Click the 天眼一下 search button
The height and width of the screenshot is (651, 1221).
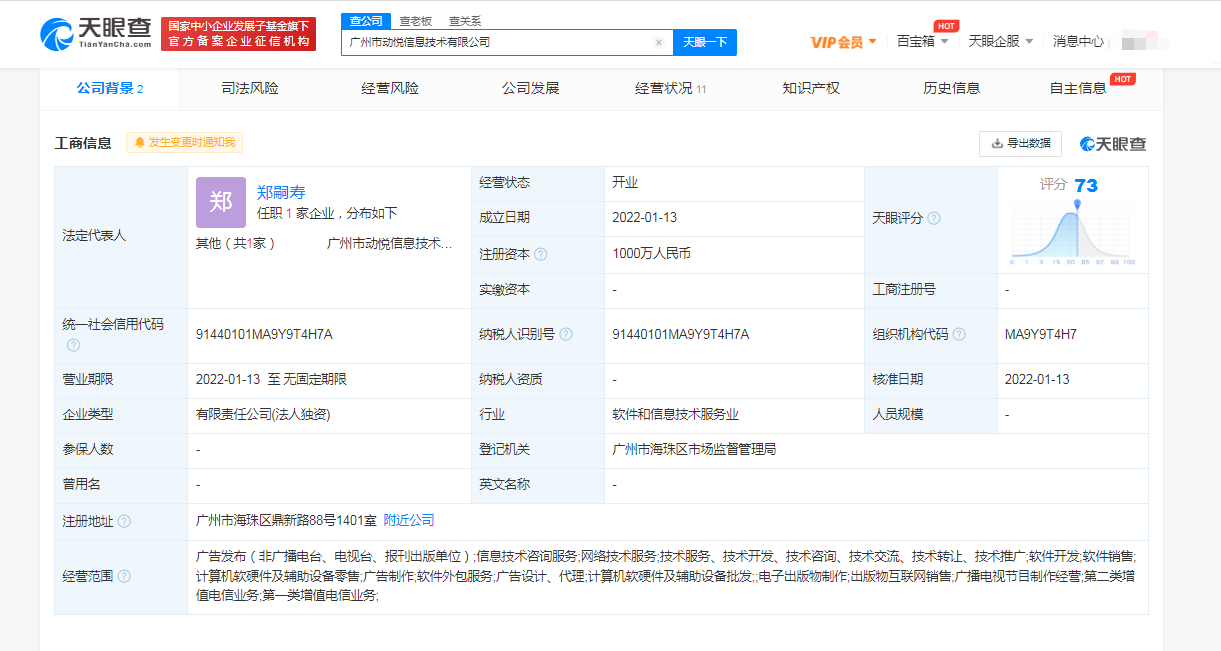click(705, 42)
